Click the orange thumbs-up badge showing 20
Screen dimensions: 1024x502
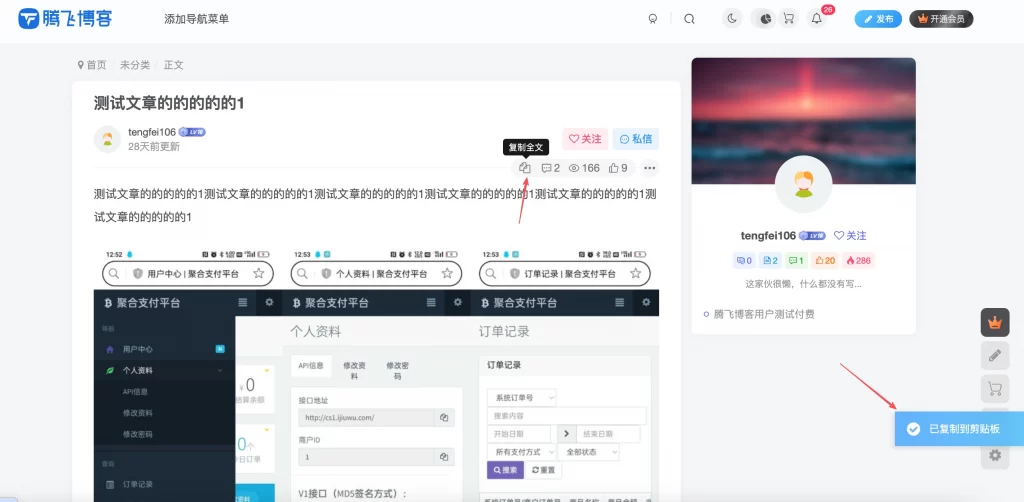[x=825, y=260]
